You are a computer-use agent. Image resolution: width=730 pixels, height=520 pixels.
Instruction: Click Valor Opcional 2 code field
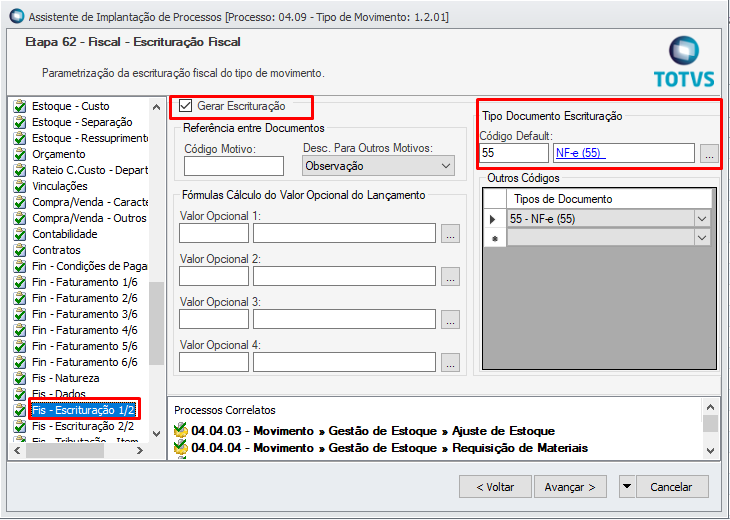[x=214, y=276]
